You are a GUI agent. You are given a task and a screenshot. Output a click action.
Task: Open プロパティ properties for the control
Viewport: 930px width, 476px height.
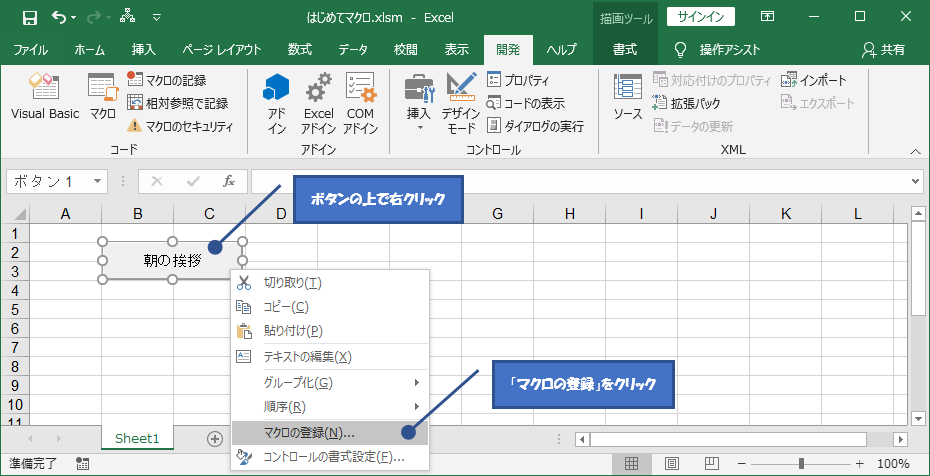point(518,80)
